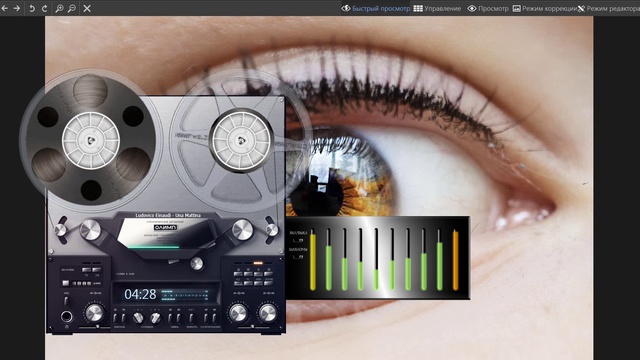Go to the previous image with left arrow
Screen dimensions: 640x360
(x=4, y=8)
